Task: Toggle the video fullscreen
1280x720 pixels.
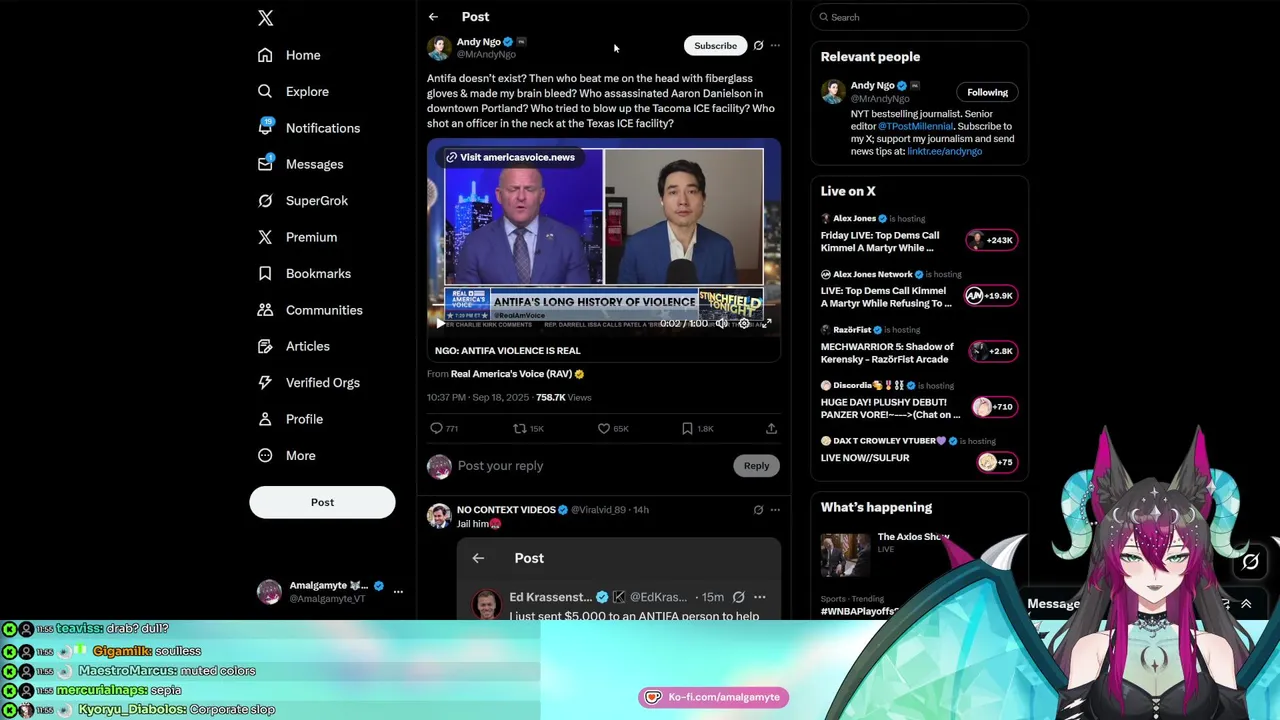Action: pos(766,323)
